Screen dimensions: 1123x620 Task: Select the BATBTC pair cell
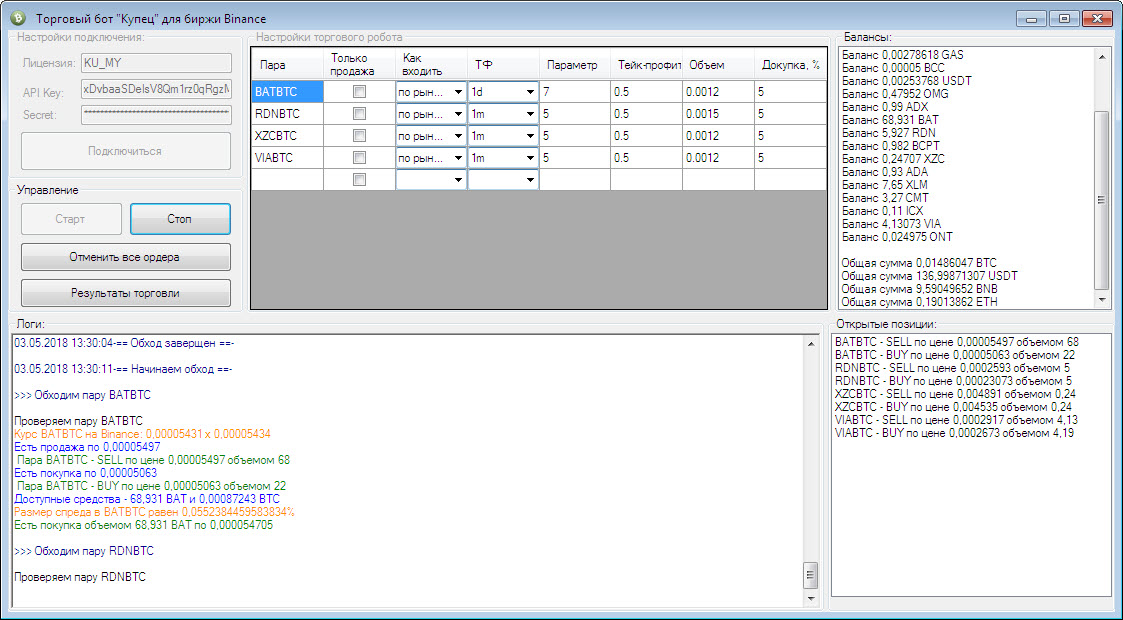click(x=287, y=91)
